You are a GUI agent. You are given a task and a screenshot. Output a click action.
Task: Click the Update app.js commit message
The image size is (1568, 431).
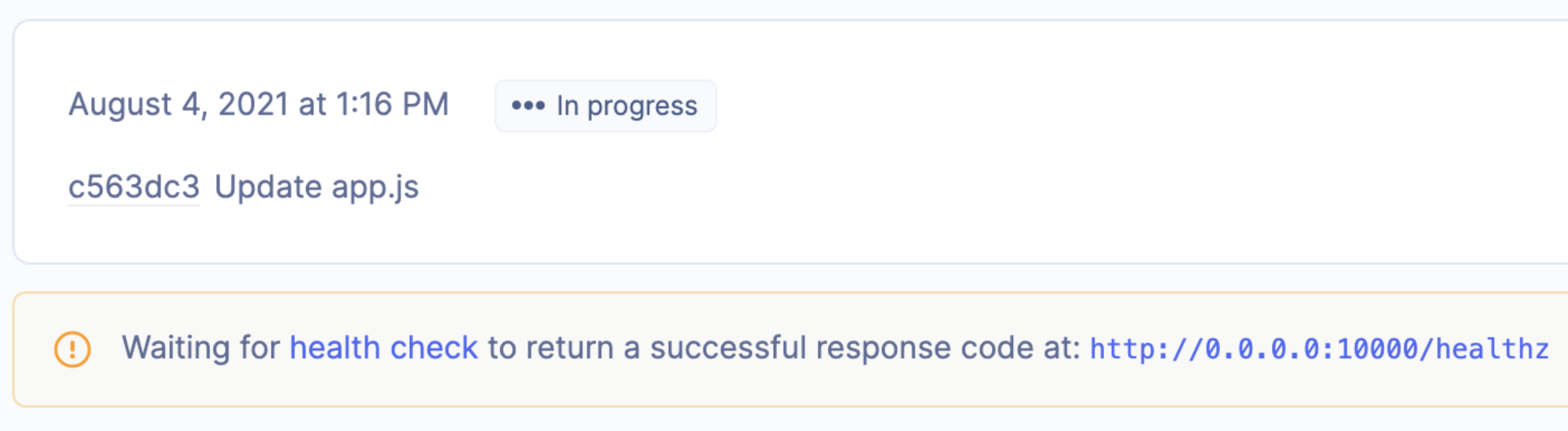(x=316, y=187)
